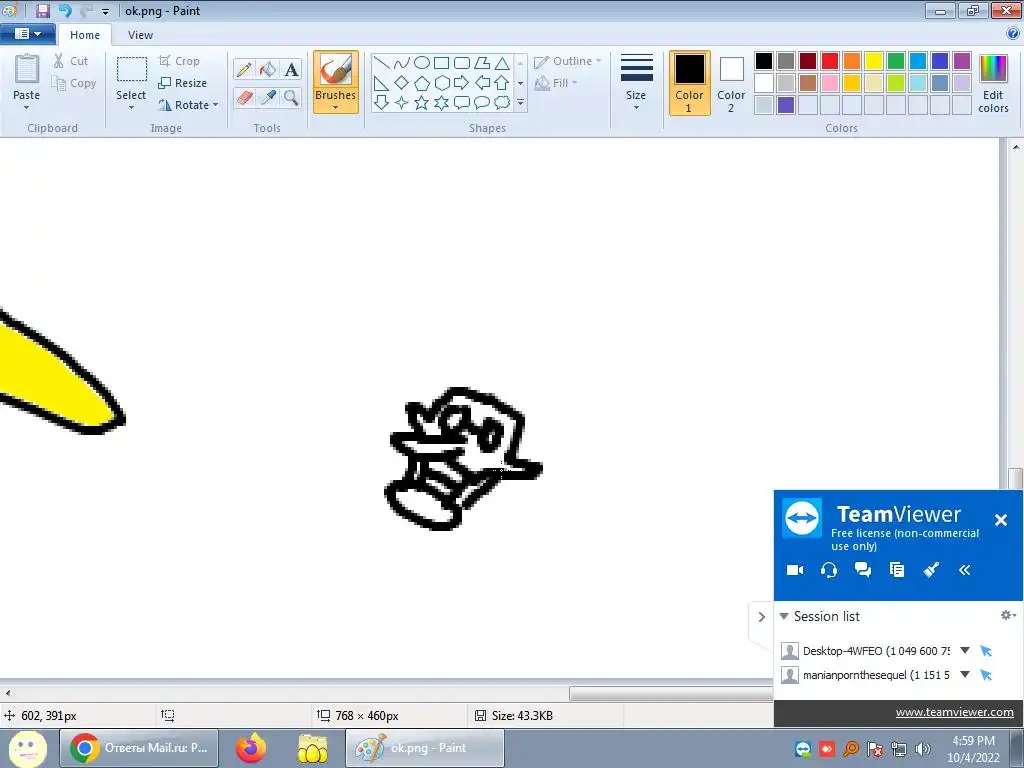
Task: Toggle Color 2 selection
Action: coord(731,83)
